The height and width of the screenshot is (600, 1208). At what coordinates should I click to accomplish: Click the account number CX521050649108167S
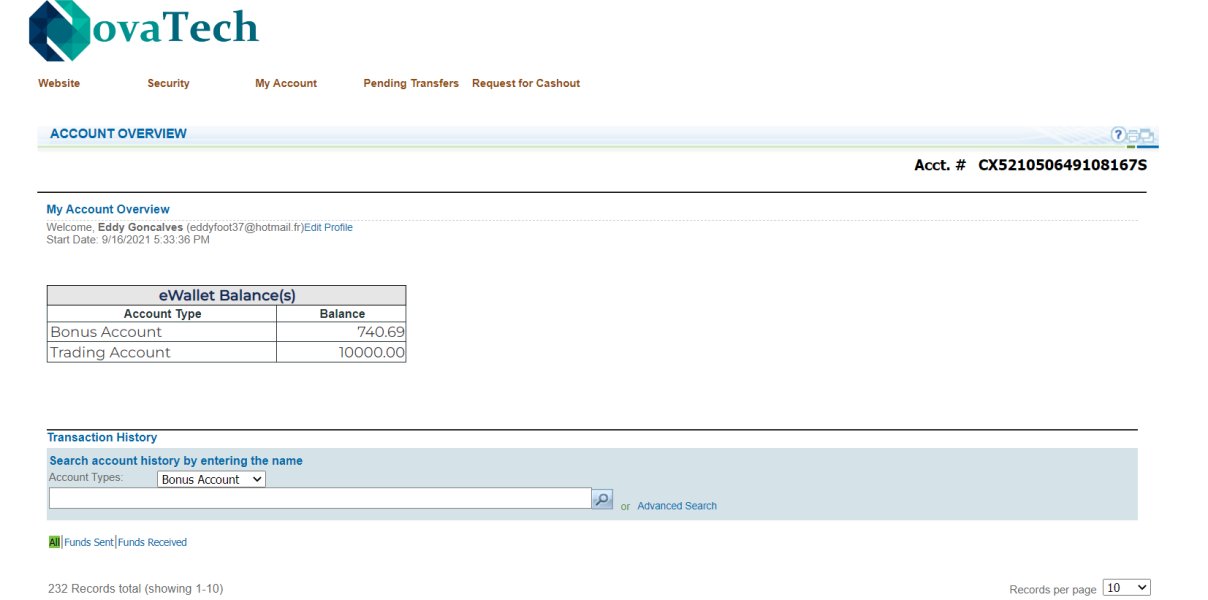(x=1062, y=165)
